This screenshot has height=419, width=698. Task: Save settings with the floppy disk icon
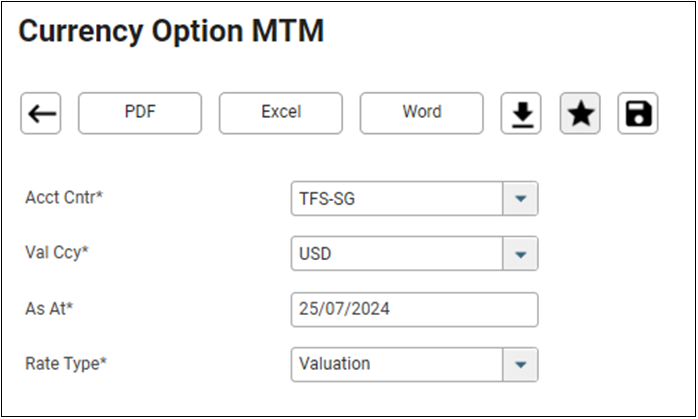tap(638, 113)
